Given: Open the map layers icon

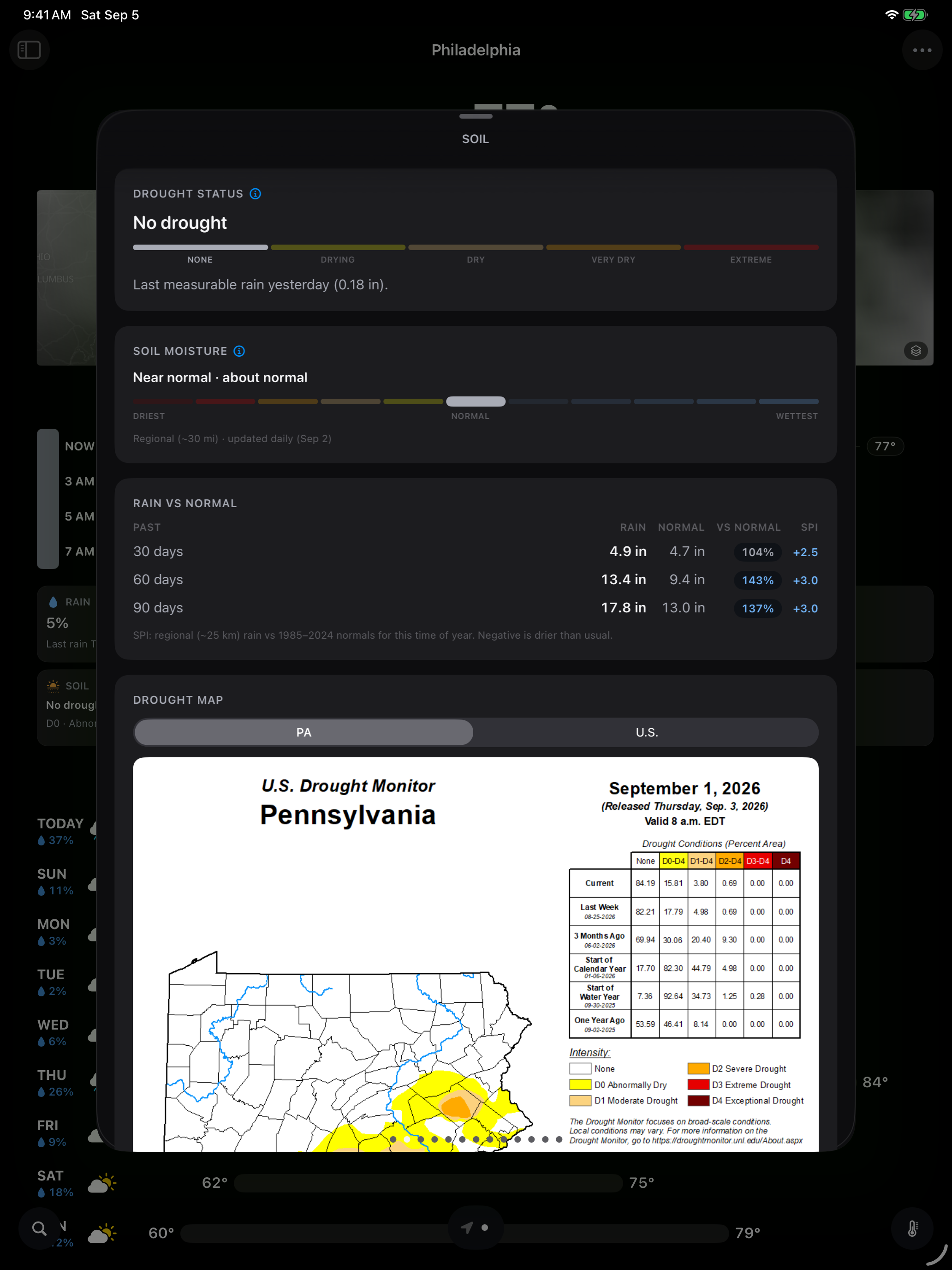Looking at the screenshot, I should [916, 350].
